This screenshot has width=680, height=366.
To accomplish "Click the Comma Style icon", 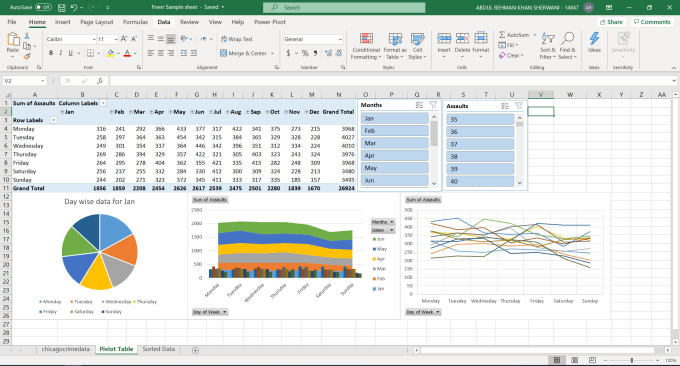I will pos(315,53).
